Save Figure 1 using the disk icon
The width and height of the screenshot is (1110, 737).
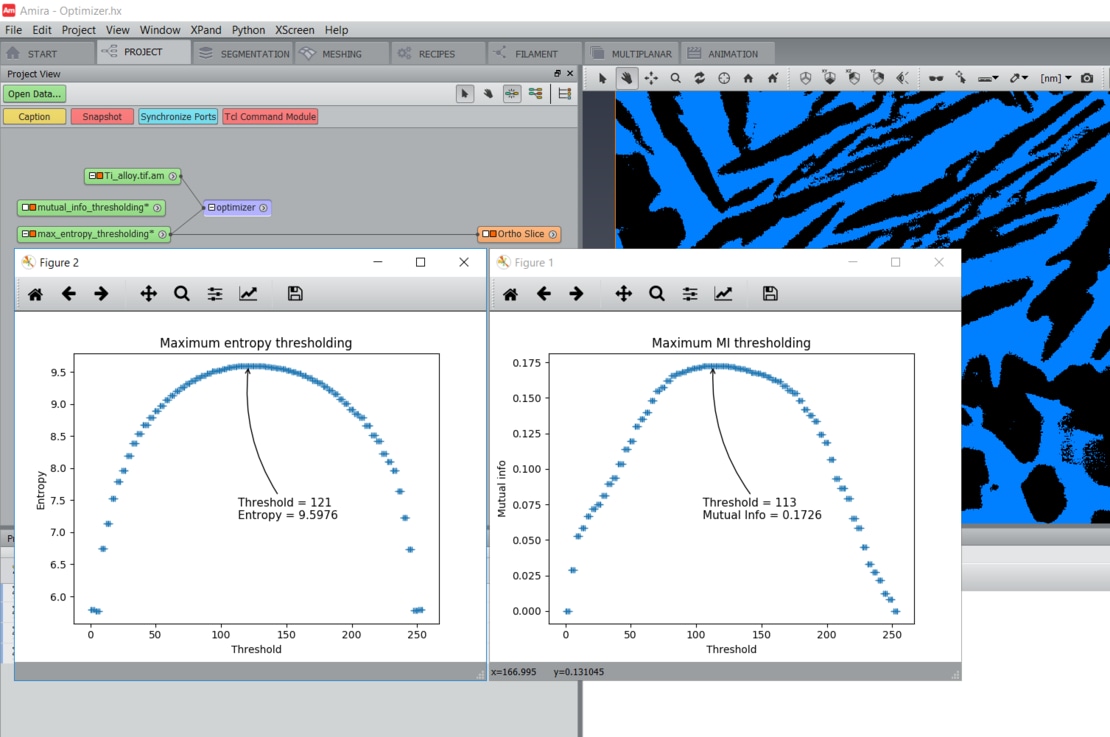[770, 293]
